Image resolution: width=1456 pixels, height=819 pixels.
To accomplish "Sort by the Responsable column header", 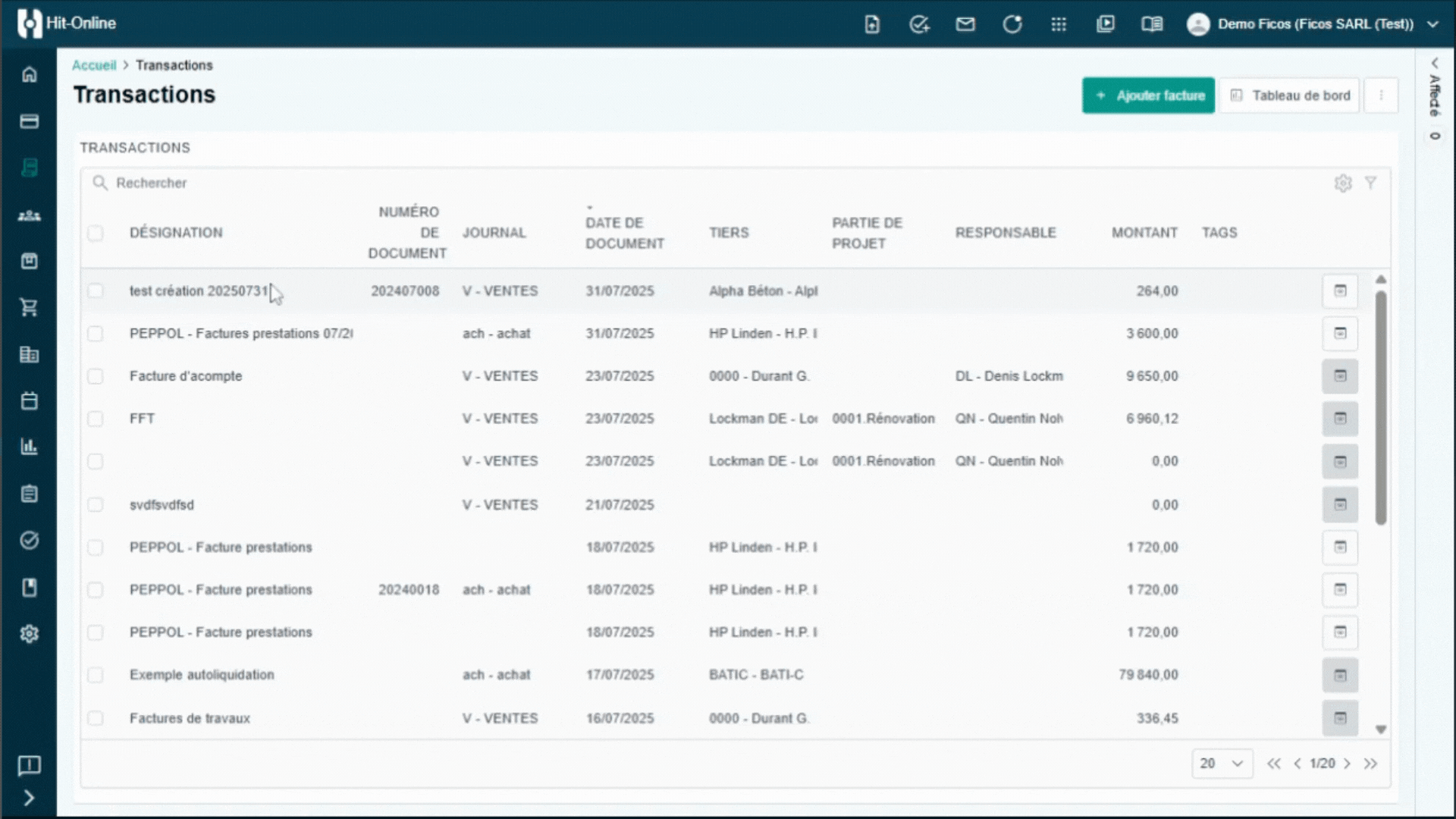I will click(1006, 233).
